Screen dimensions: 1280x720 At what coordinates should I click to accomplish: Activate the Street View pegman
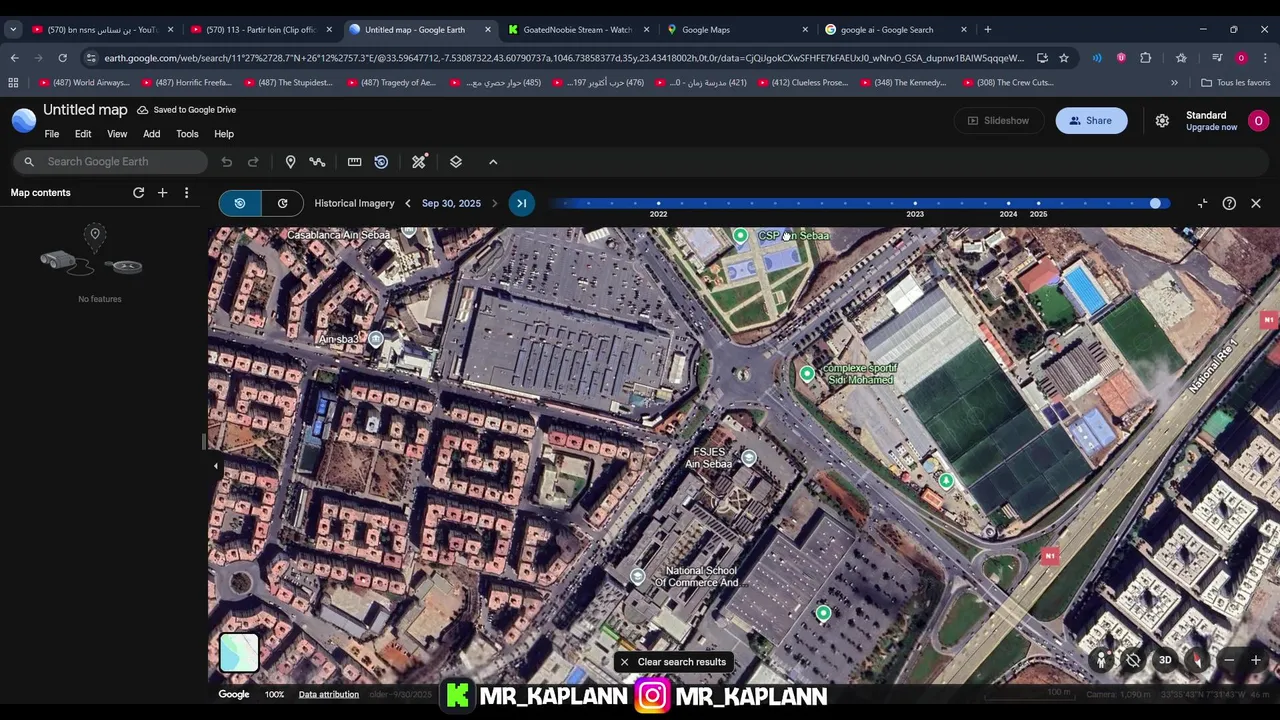click(1101, 660)
